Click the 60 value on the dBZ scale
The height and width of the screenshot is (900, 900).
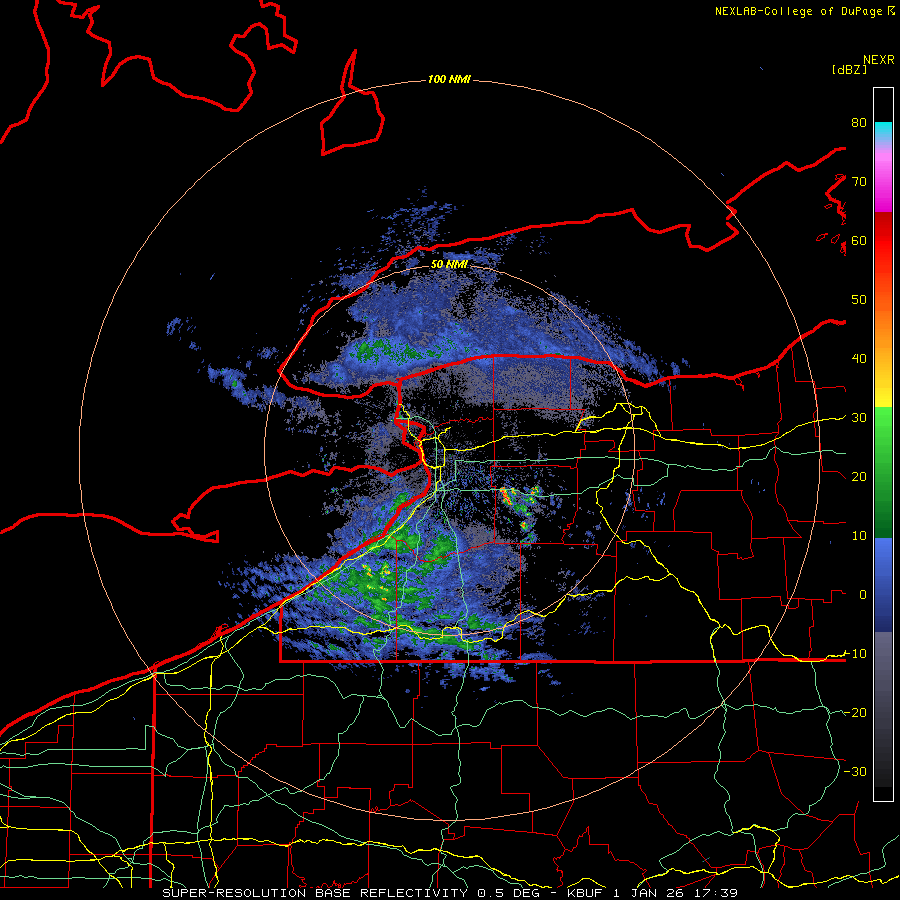(859, 240)
